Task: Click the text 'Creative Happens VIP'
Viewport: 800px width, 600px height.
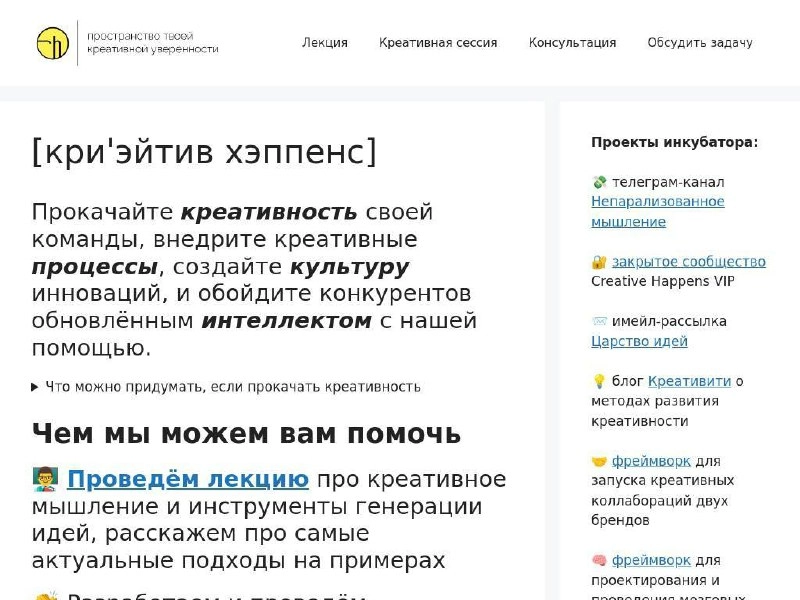Action: (663, 282)
